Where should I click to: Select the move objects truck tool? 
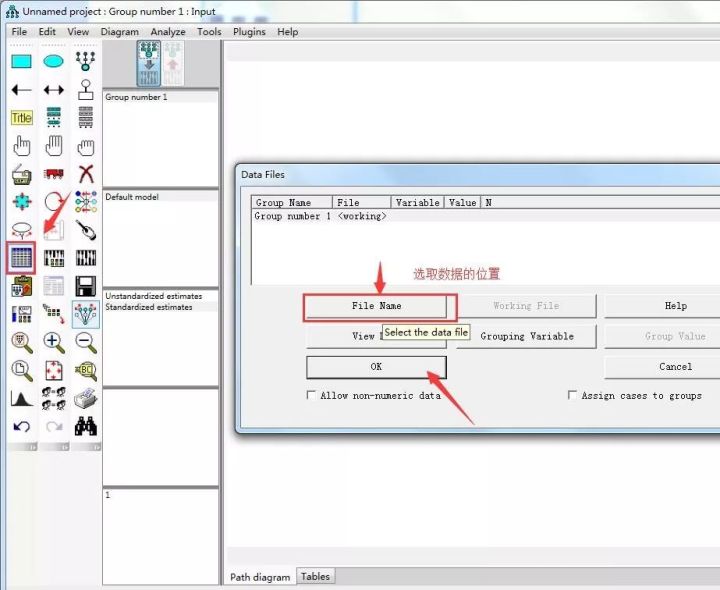pos(53,174)
